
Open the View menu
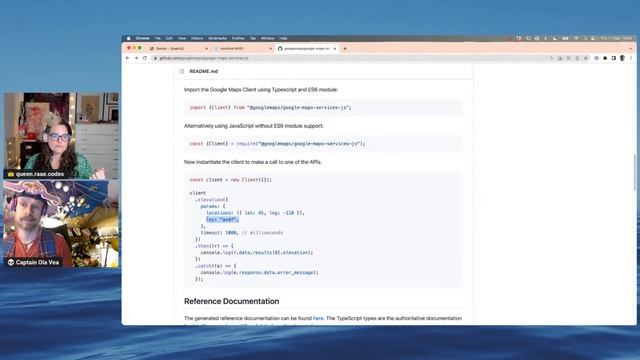(x=182, y=38)
